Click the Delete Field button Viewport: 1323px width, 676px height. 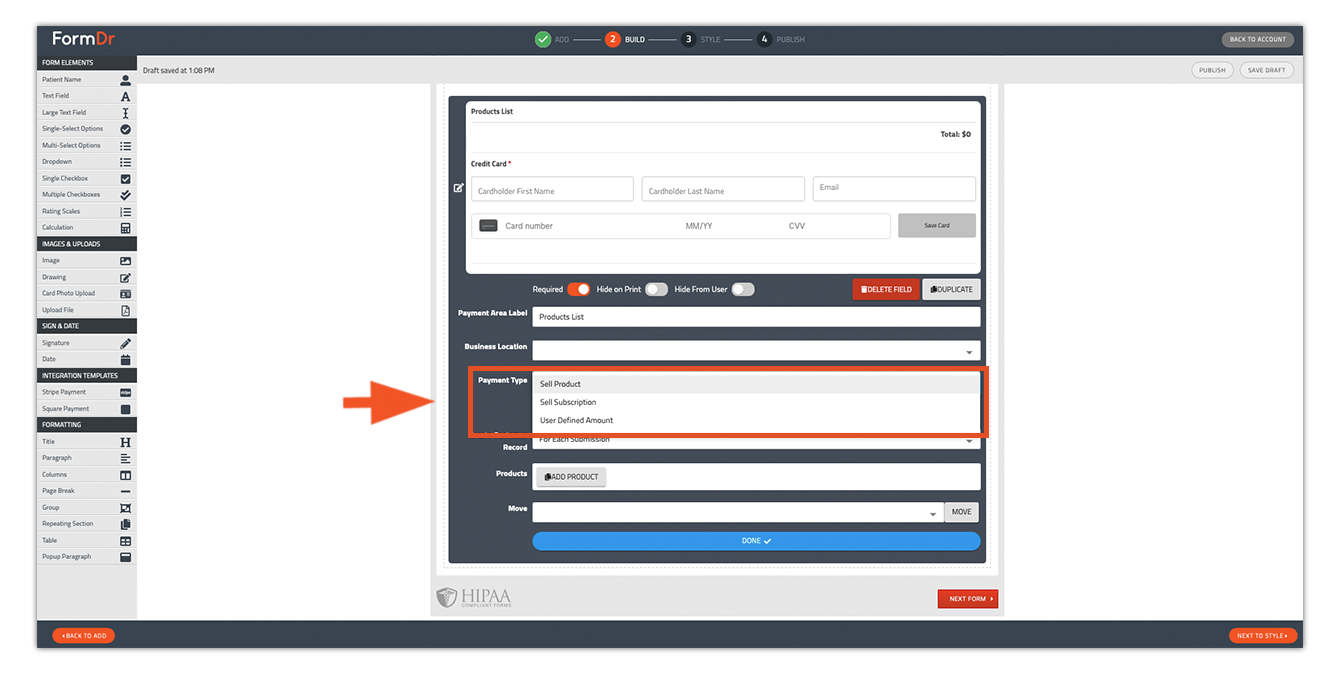pos(886,289)
